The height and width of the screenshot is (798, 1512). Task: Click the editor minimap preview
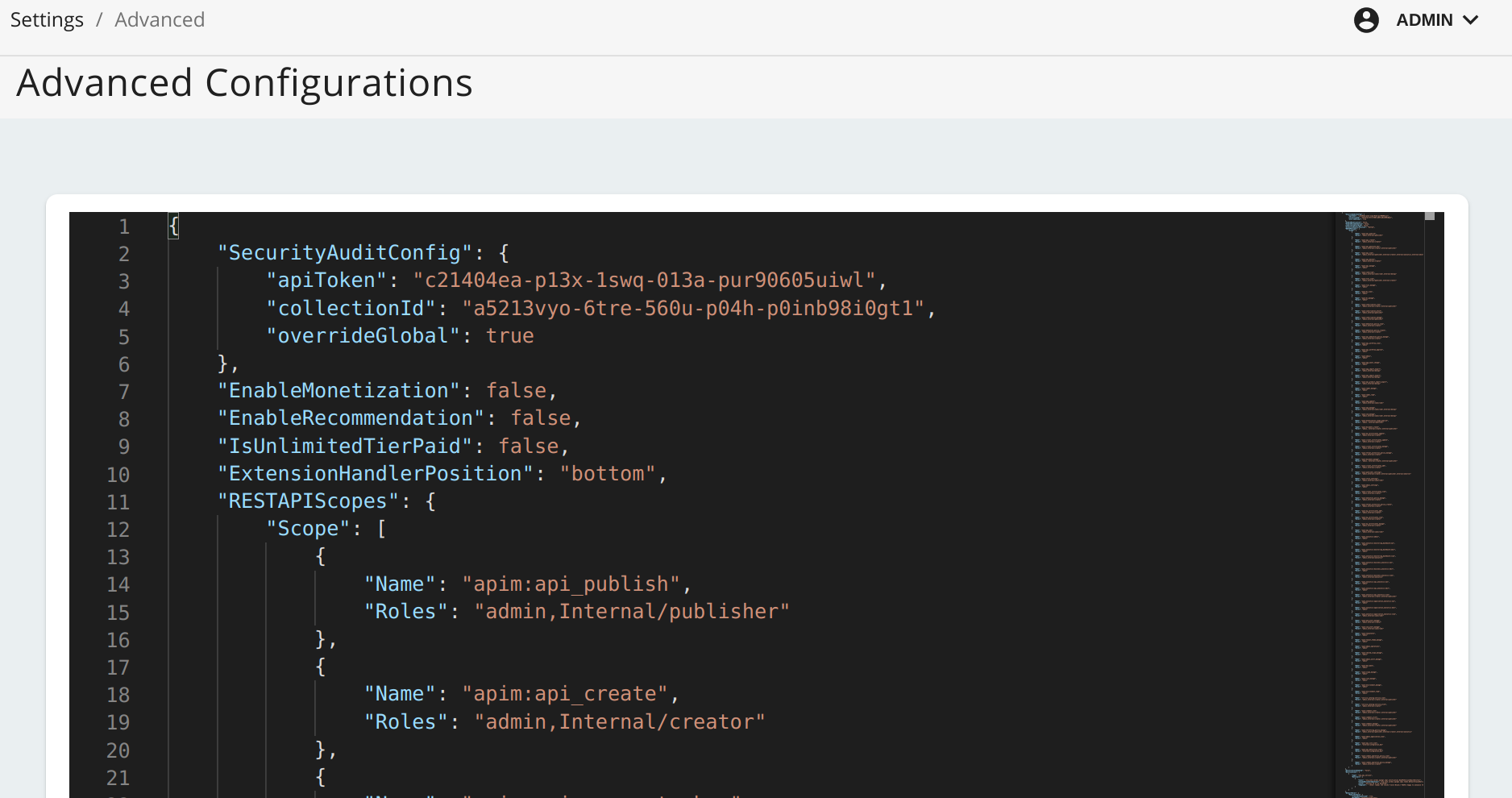tap(1378, 484)
